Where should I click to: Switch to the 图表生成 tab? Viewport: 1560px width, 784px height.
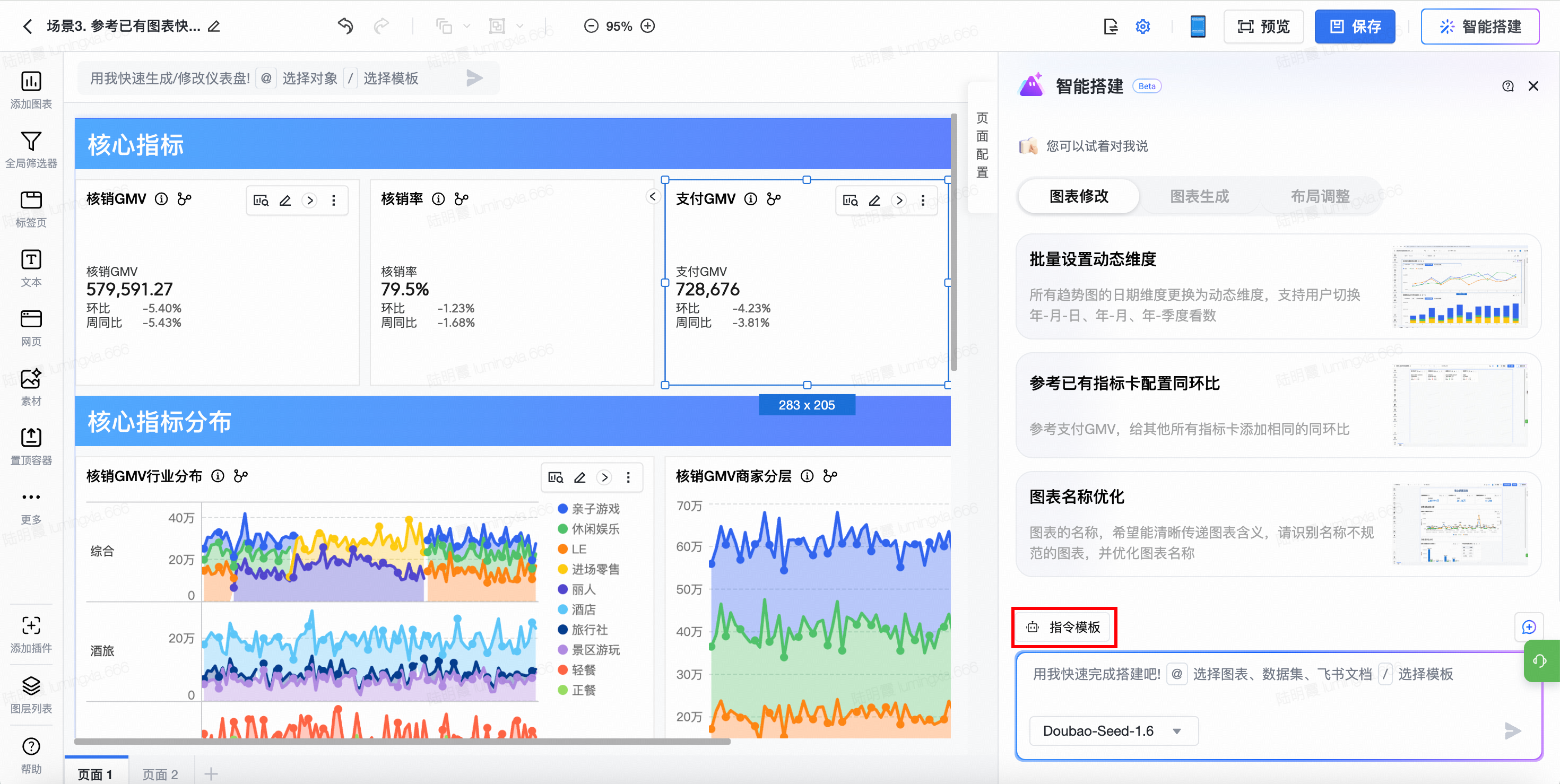[x=1199, y=196]
